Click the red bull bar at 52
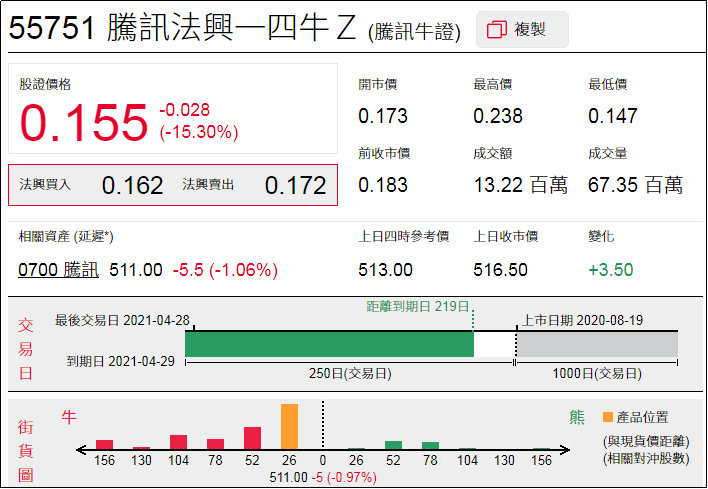Screen dimensions: 708x489 (252, 438)
